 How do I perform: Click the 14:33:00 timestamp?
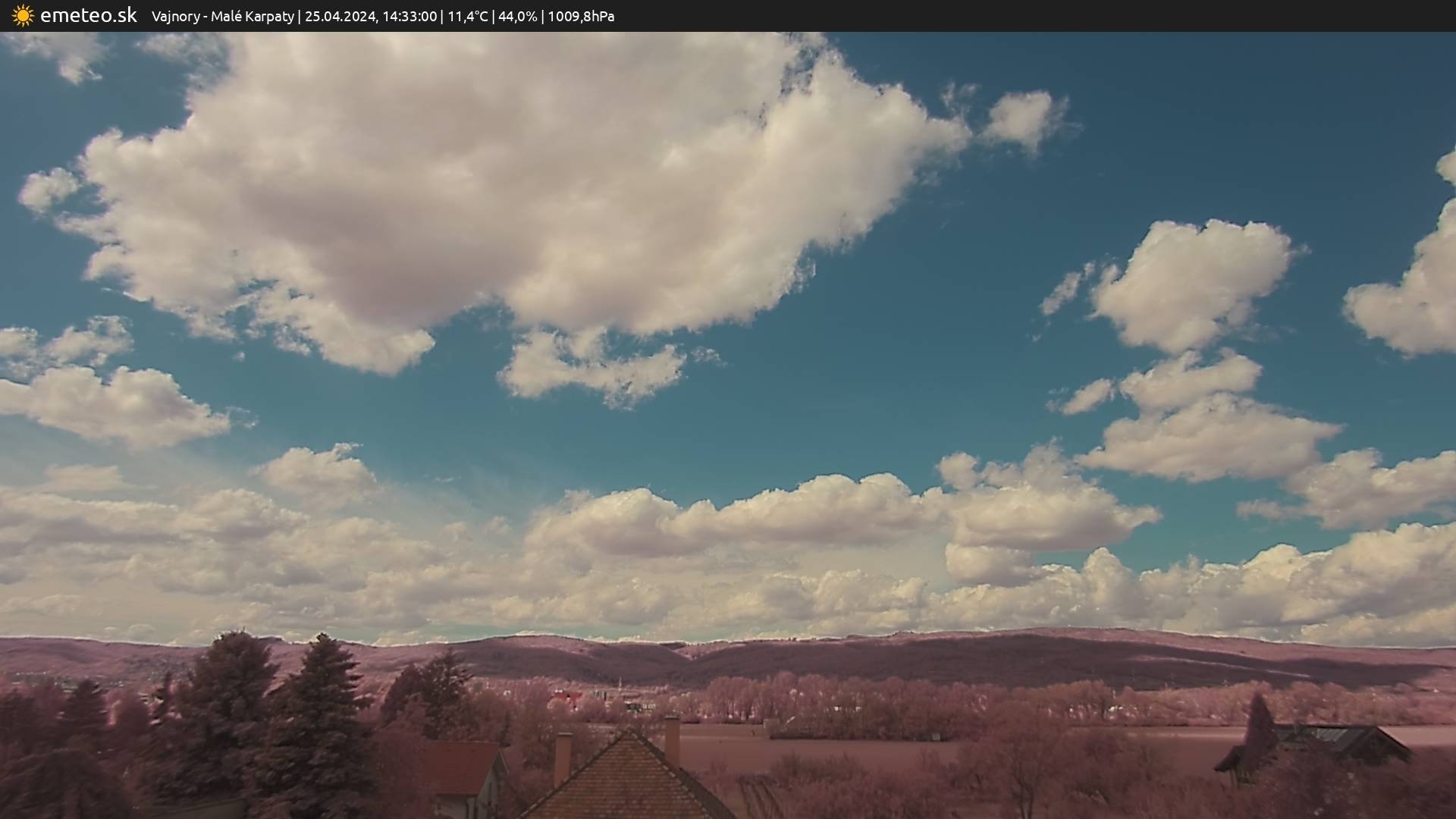tap(409, 17)
